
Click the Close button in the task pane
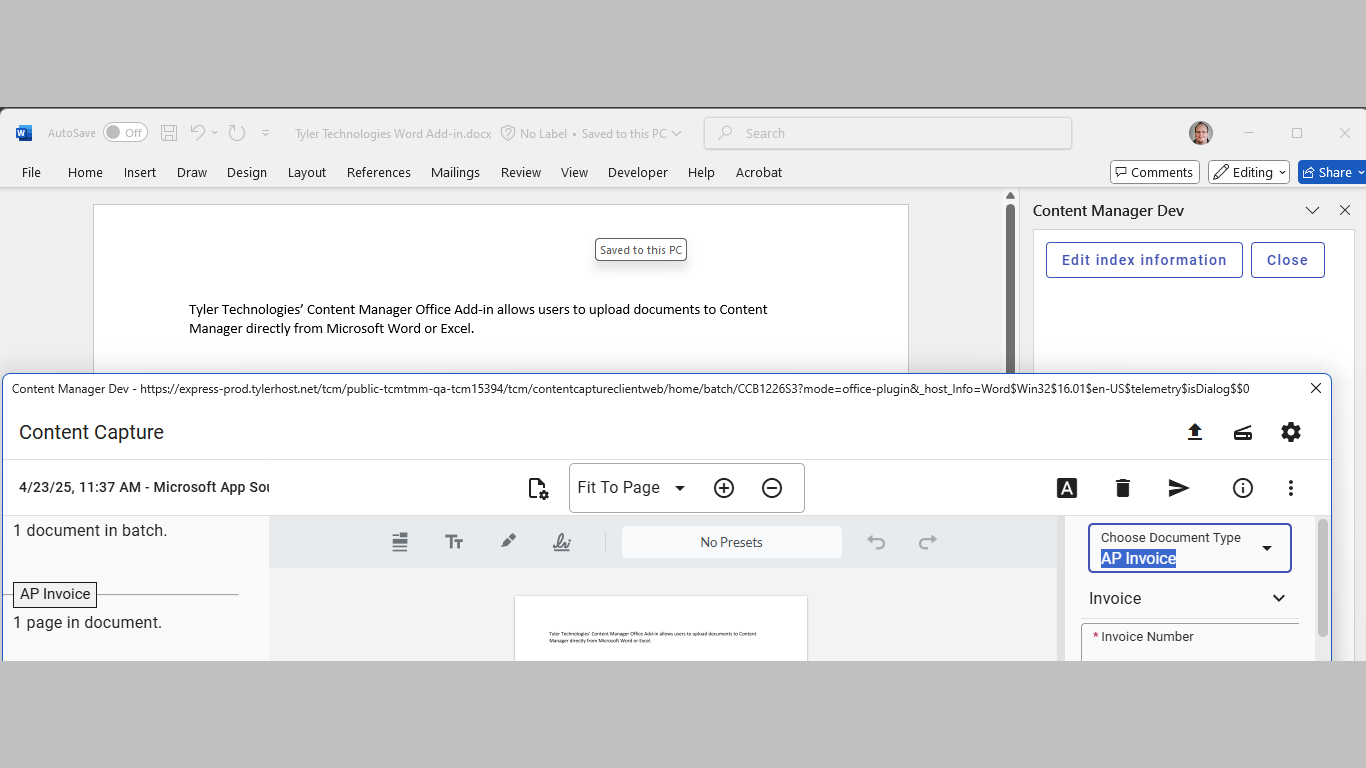click(1287, 260)
